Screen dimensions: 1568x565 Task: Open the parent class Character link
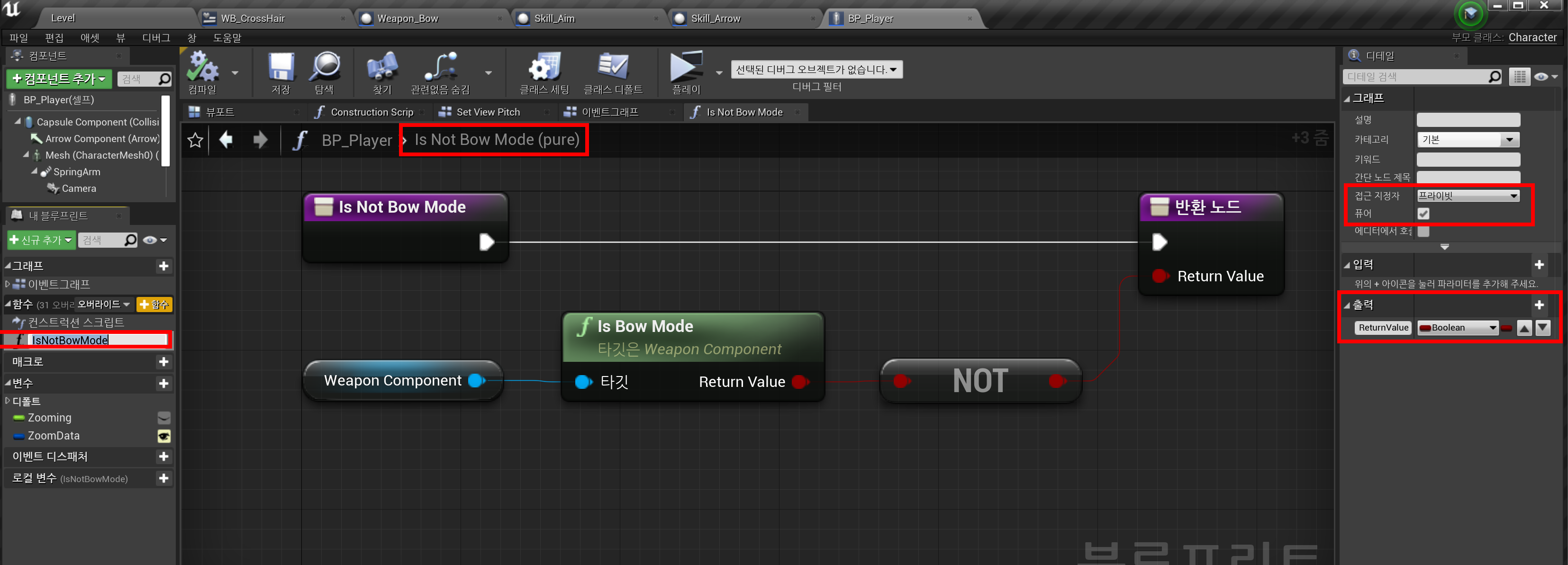(x=1532, y=37)
